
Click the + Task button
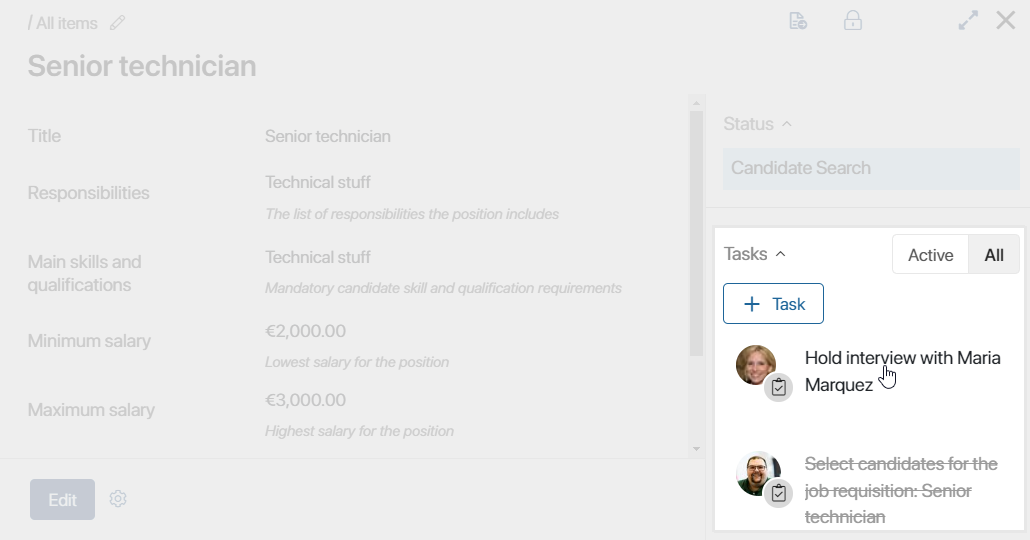click(773, 304)
